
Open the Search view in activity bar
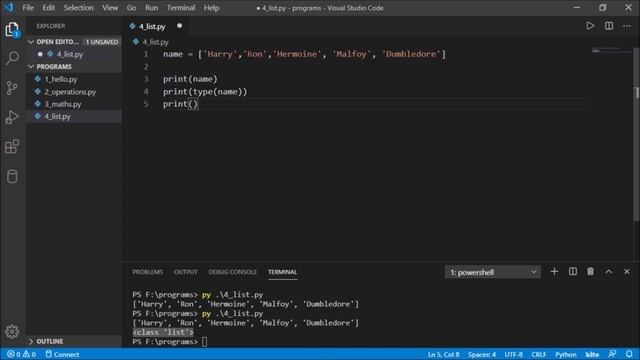[12, 58]
